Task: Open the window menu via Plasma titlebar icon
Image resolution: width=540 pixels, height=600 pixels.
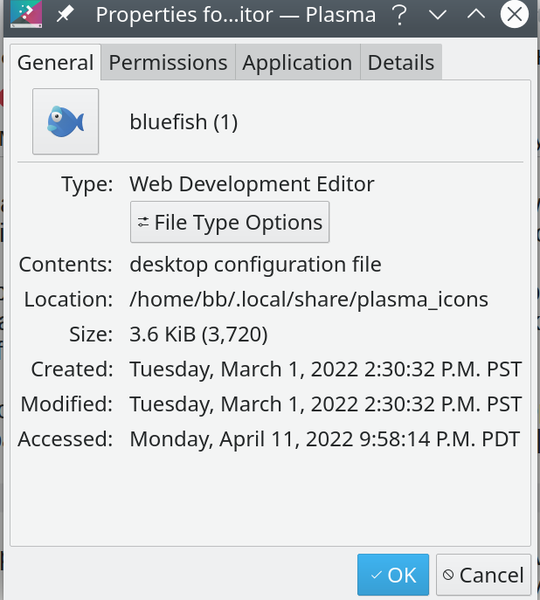Action: pyautogui.click(x=26, y=15)
